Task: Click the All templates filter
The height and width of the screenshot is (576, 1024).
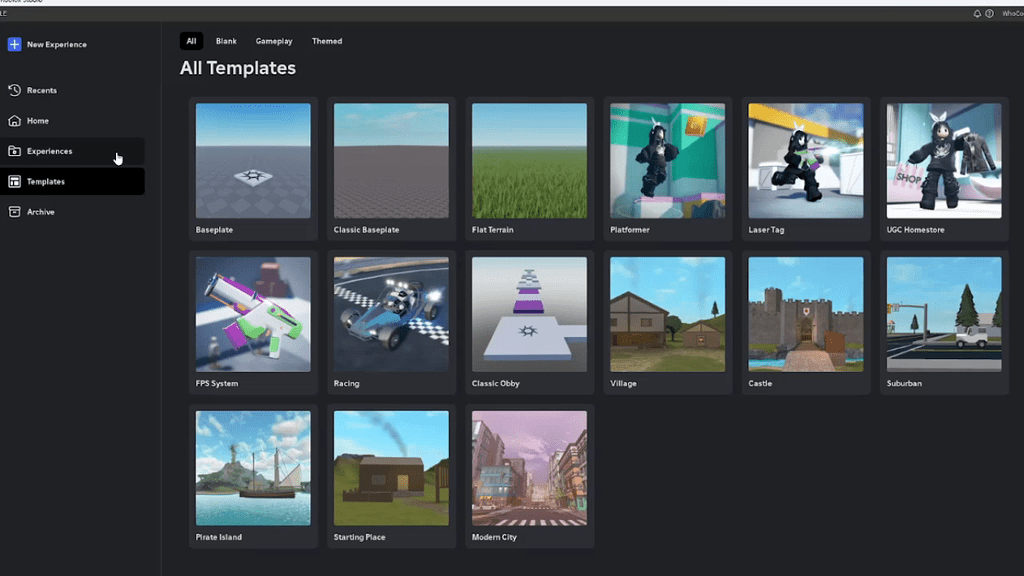Action: [191, 41]
